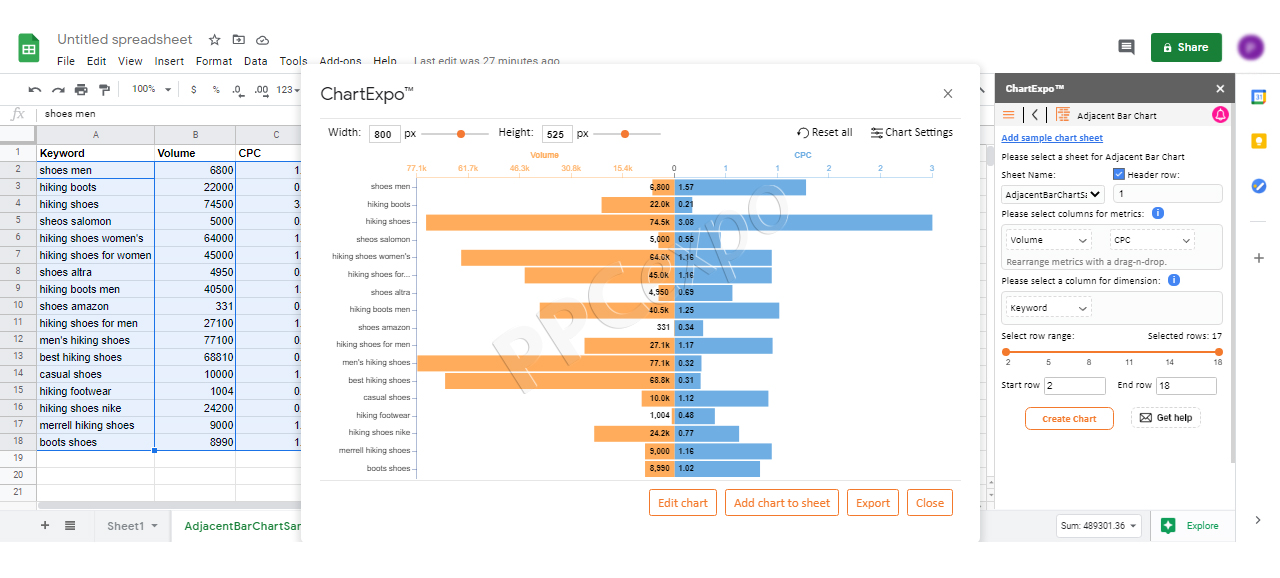Close the ChartExpo chart dialog
Image resolution: width=1280 pixels, height=578 pixels.
[x=948, y=94]
